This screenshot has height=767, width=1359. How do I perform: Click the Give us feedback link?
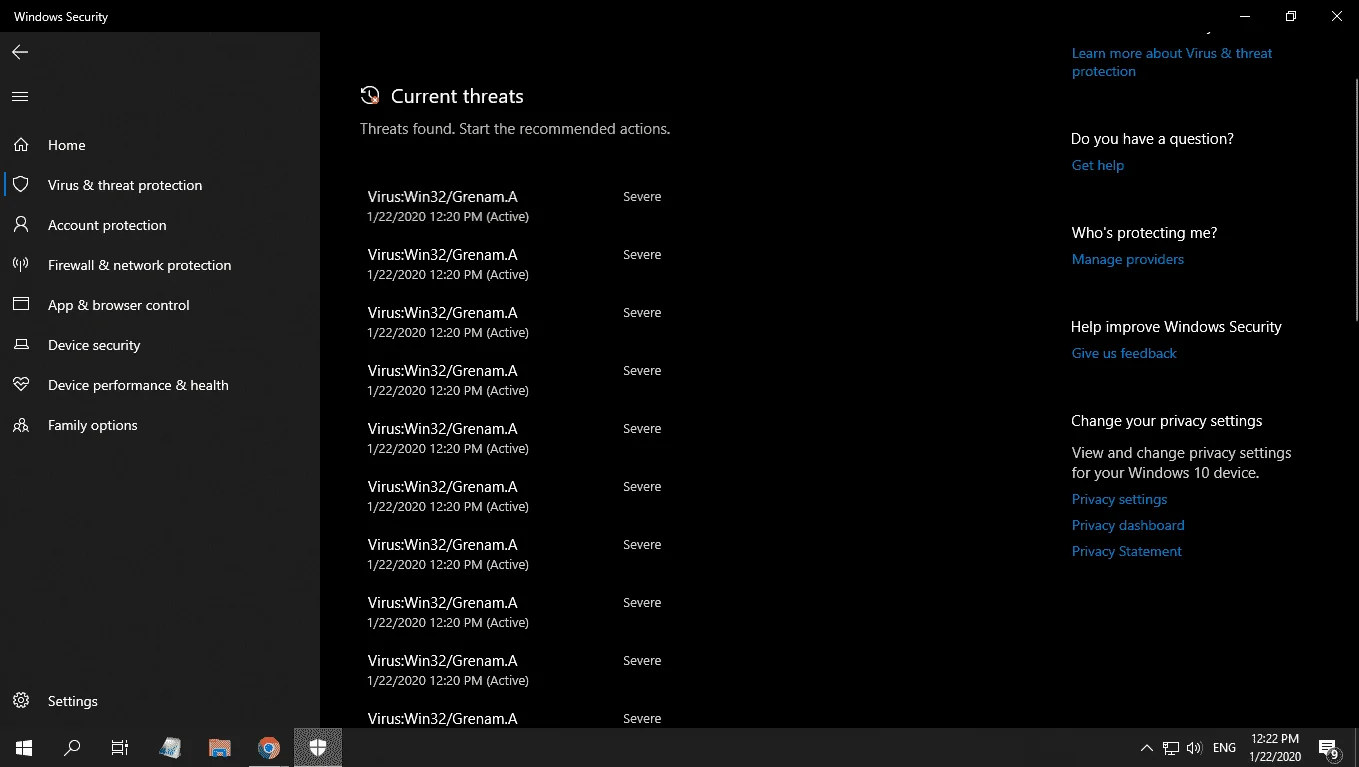[x=1124, y=353]
